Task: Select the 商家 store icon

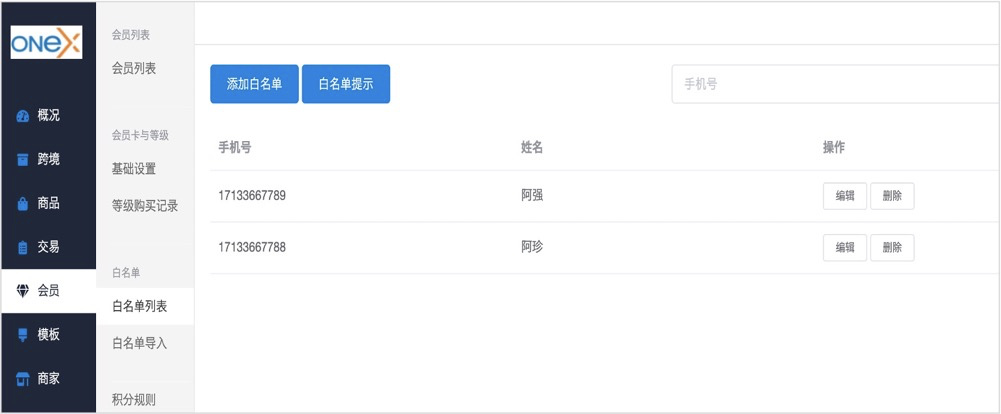Action: [22, 379]
